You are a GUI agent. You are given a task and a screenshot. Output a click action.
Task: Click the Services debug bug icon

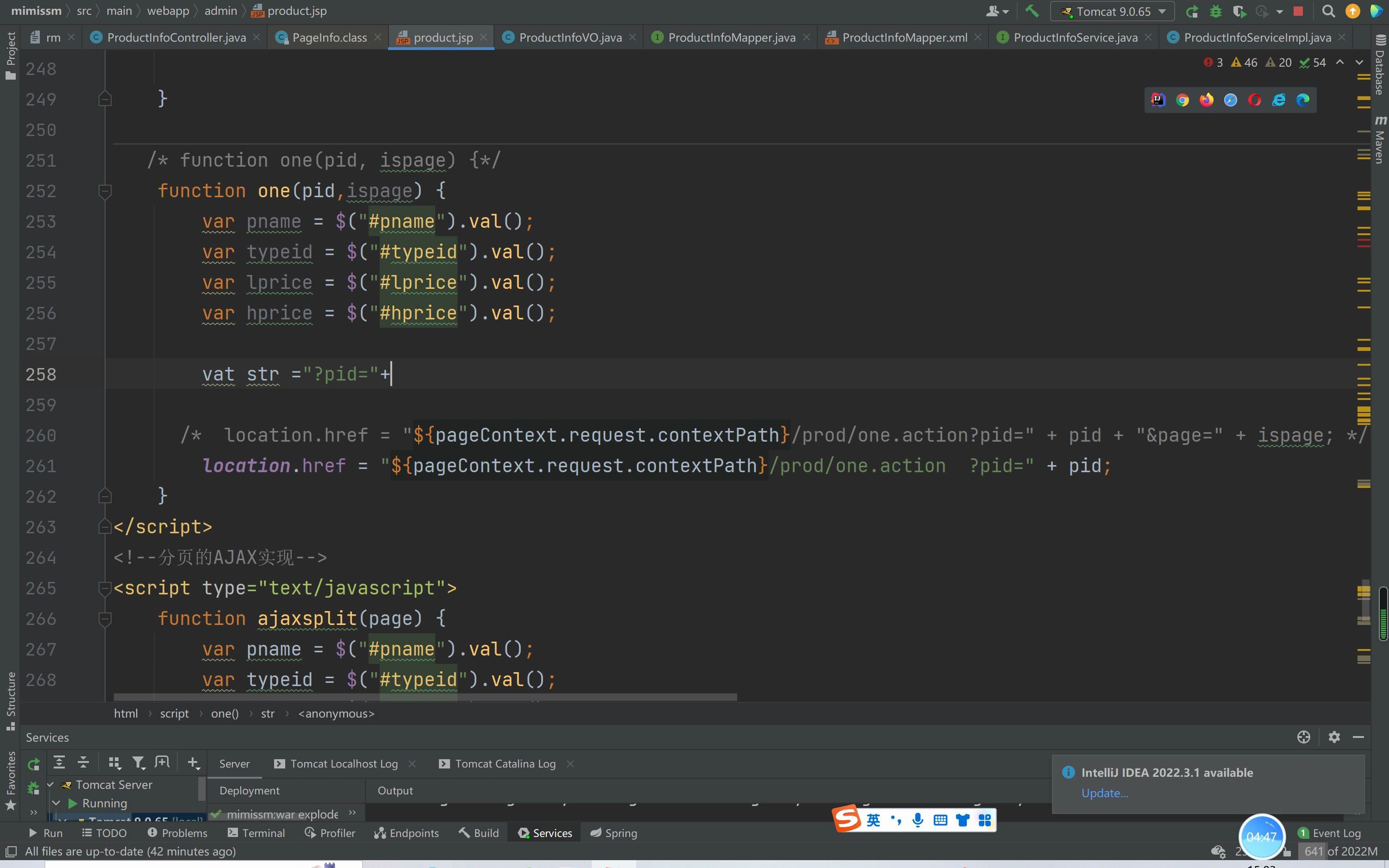pyautogui.click(x=33, y=788)
